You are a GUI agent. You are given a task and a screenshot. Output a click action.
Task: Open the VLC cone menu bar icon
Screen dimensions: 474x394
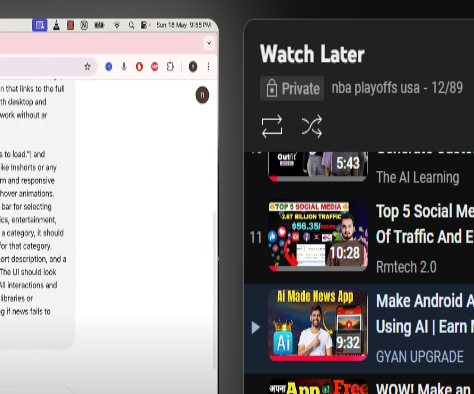coord(56,25)
